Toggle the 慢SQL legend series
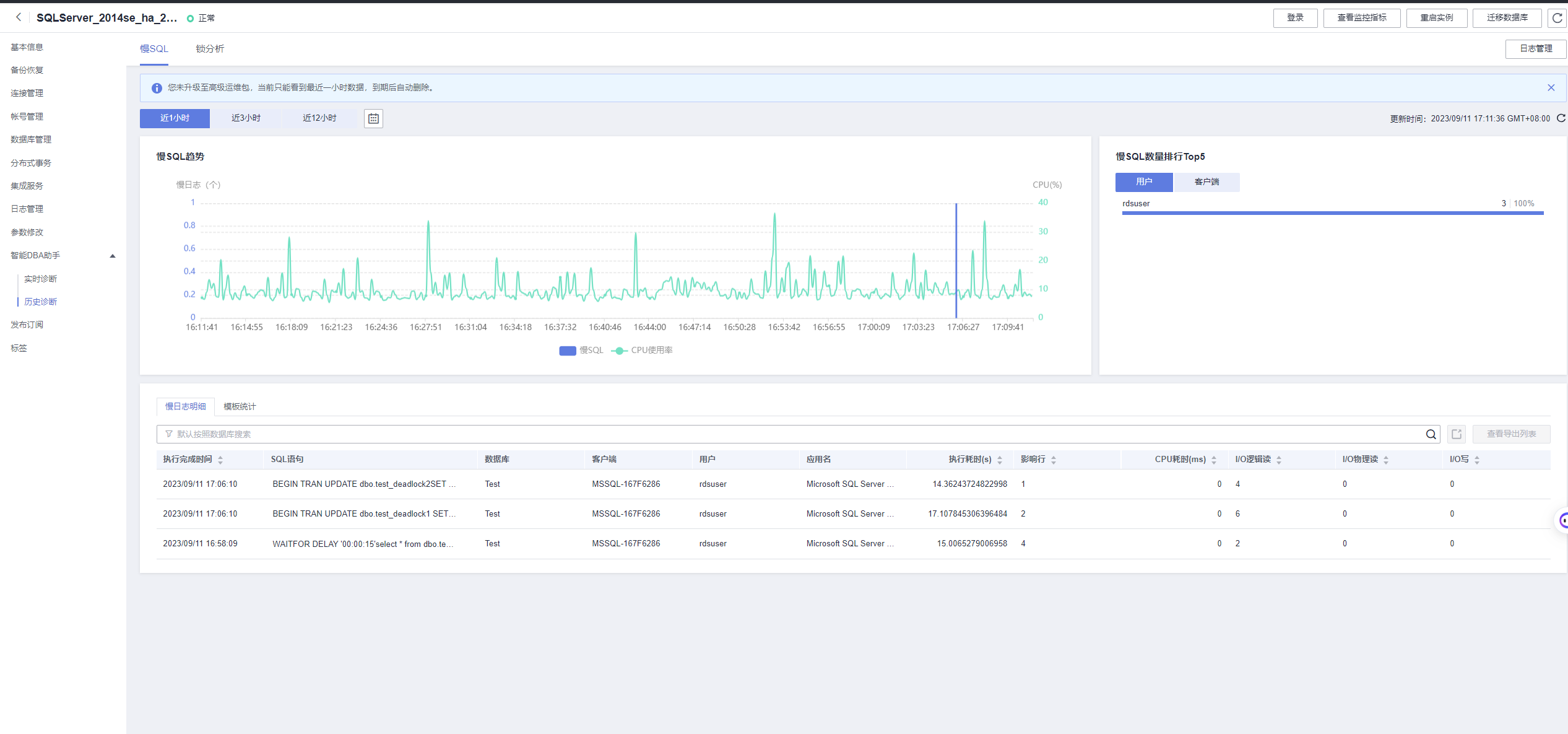This screenshot has height=734, width=1568. tap(581, 351)
